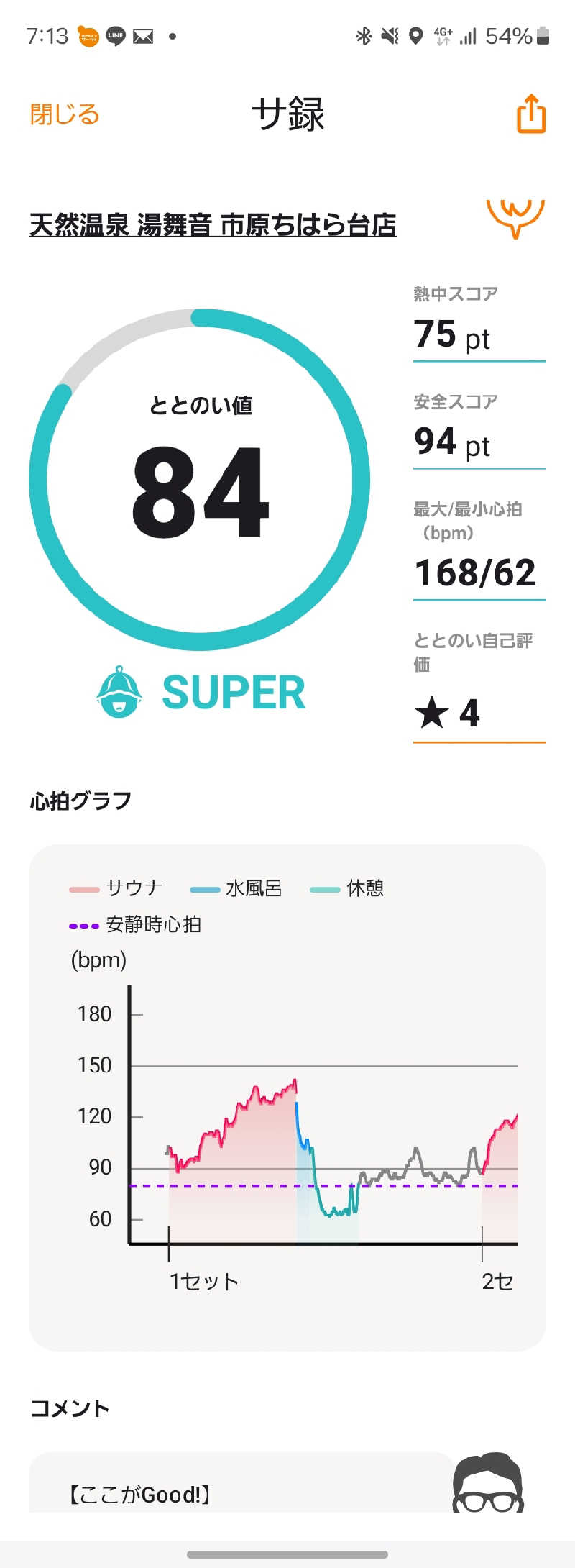Tap the ととのい値 84 circular gauge
This screenshot has width=575, height=1568.
tap(200, 480)
